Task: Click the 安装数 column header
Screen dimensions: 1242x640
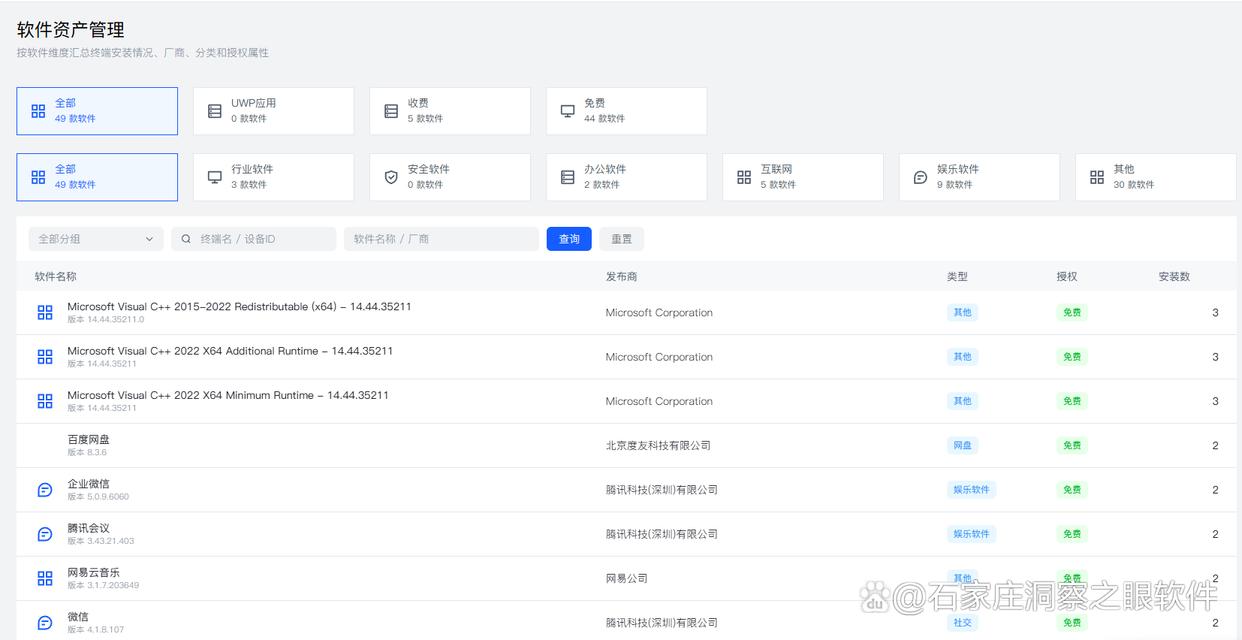Action: (x=1174, y=276)
